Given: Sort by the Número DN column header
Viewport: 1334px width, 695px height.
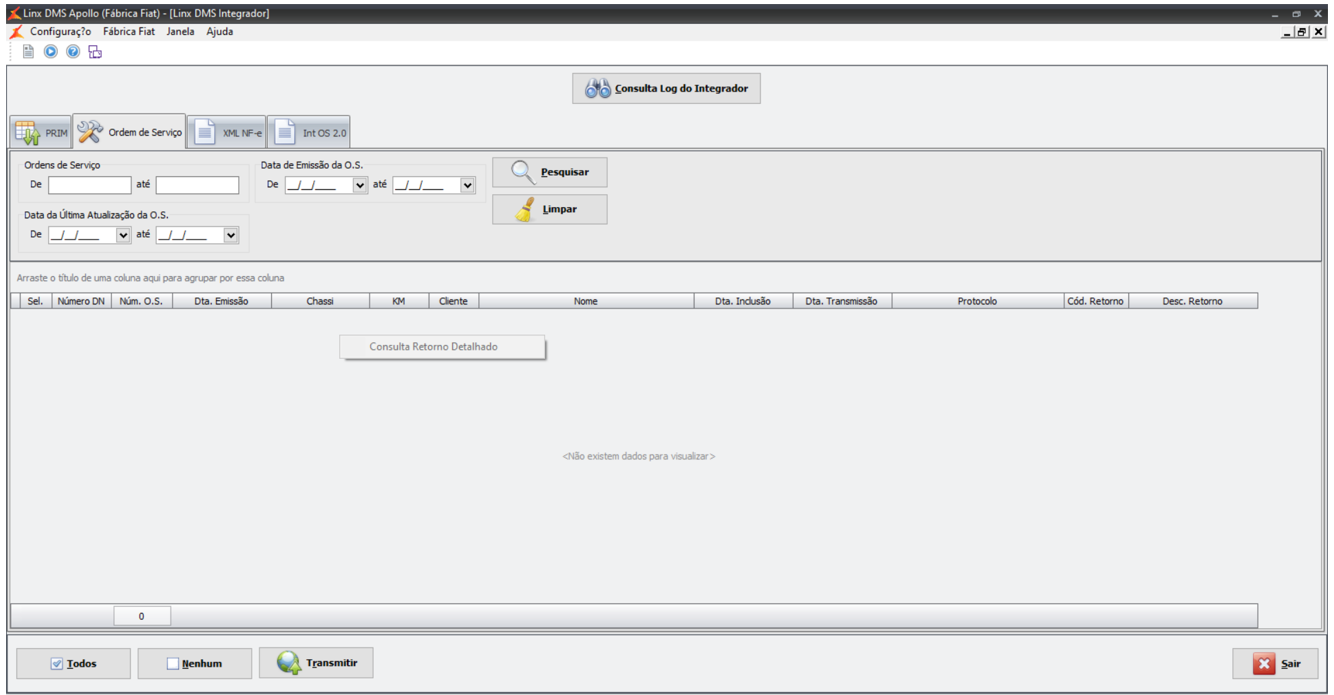Looking at the screenshot, I should click(81, 301).
